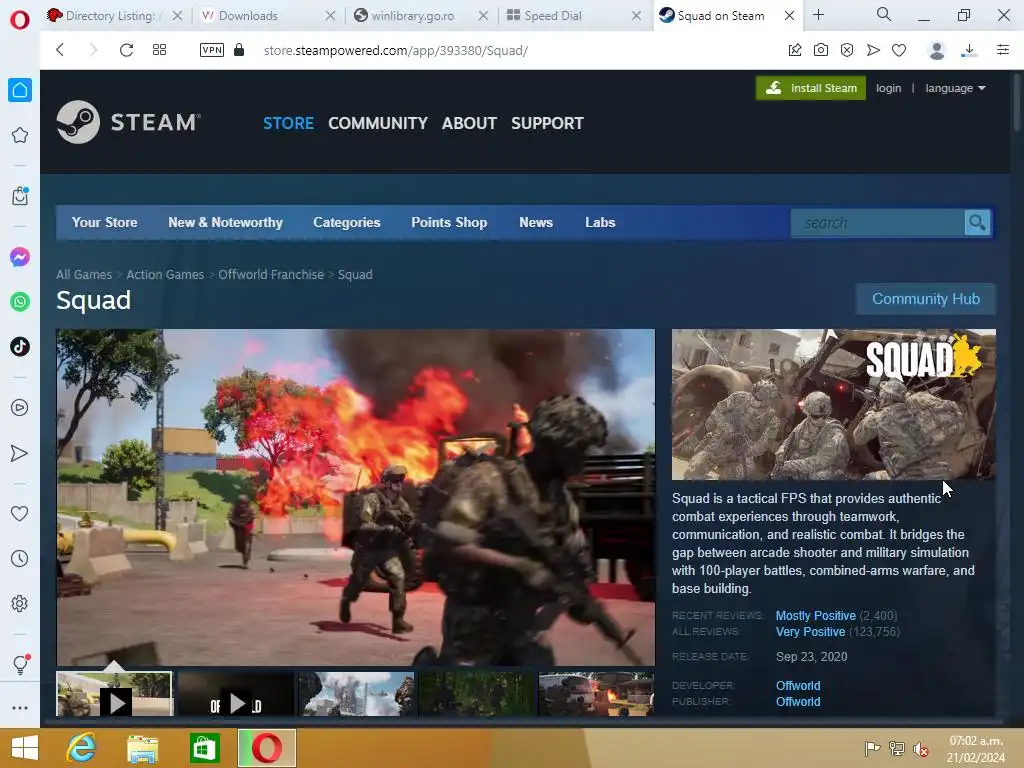Expand the language dropdown
Screen dimensions: 1024x768
point(955,88)
